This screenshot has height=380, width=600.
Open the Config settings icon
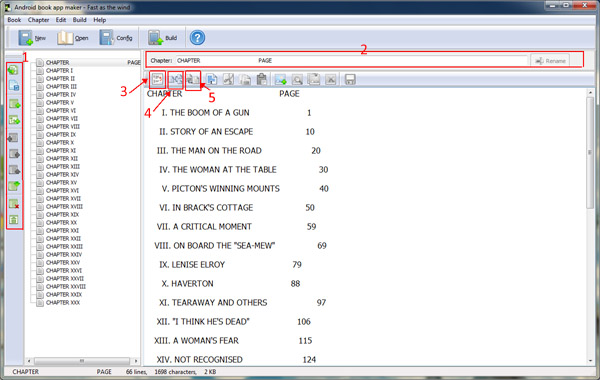click(x=116, y=38)
